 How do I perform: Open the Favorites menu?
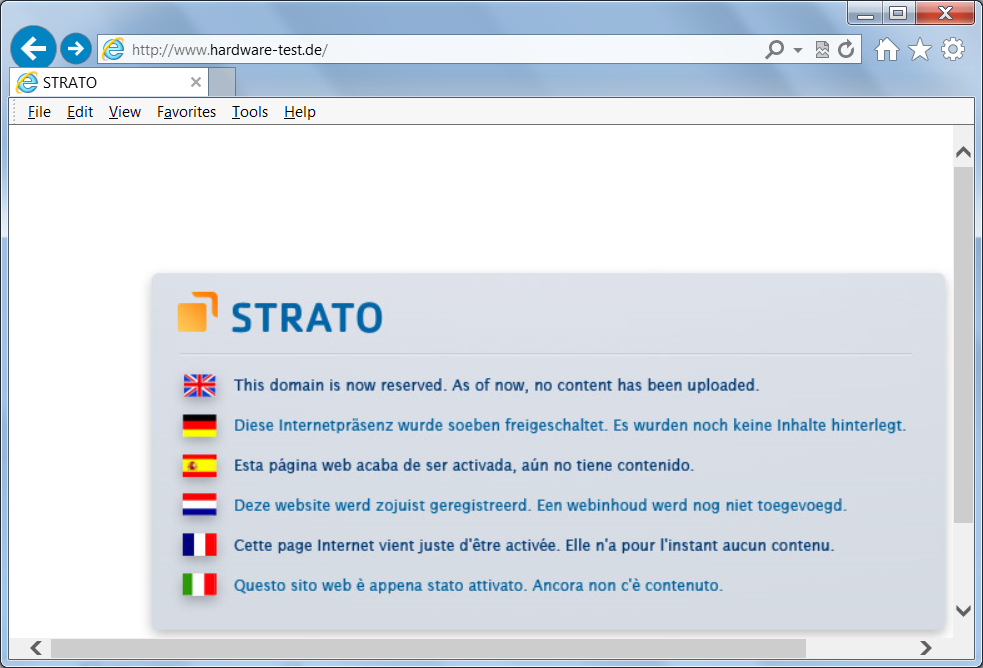(x=186, y=112)
